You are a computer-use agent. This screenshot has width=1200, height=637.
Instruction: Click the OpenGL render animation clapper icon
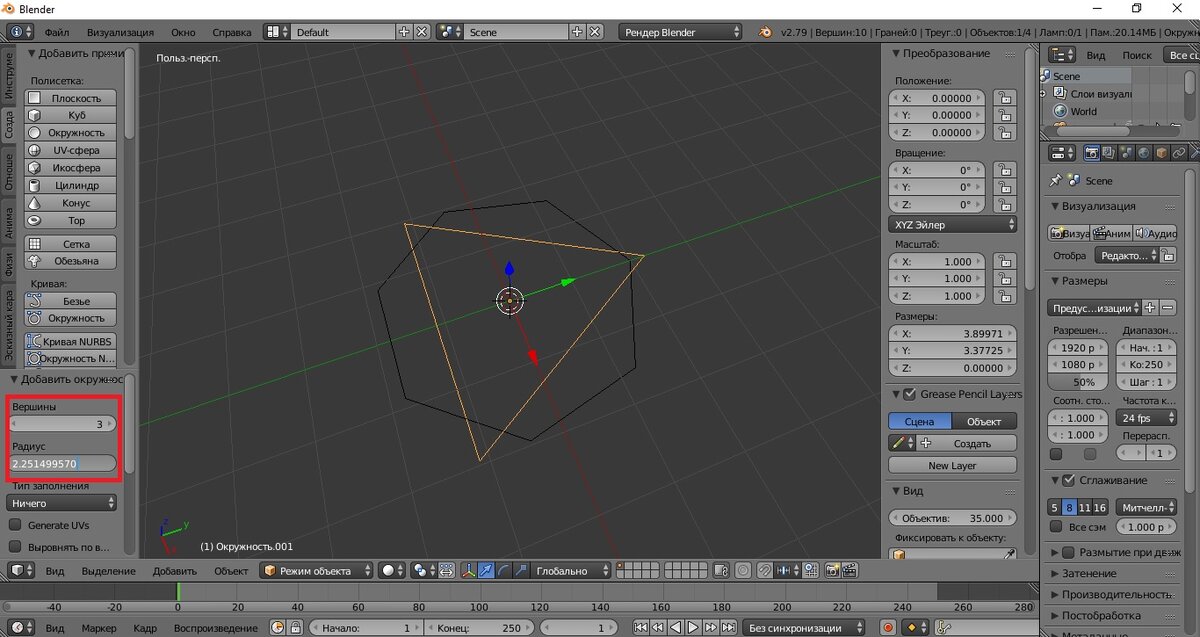pyautogui.click(x=851, y=571)
